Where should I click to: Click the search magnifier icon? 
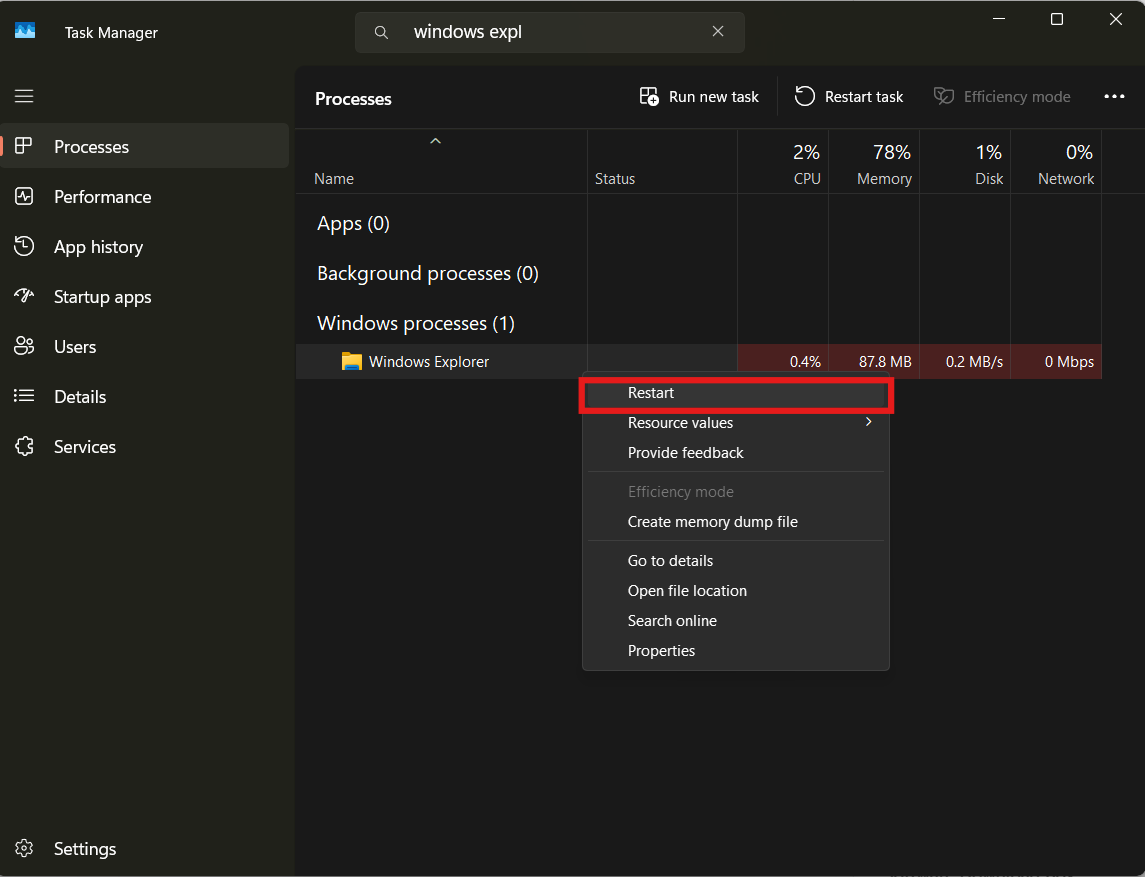pos(381,32)
